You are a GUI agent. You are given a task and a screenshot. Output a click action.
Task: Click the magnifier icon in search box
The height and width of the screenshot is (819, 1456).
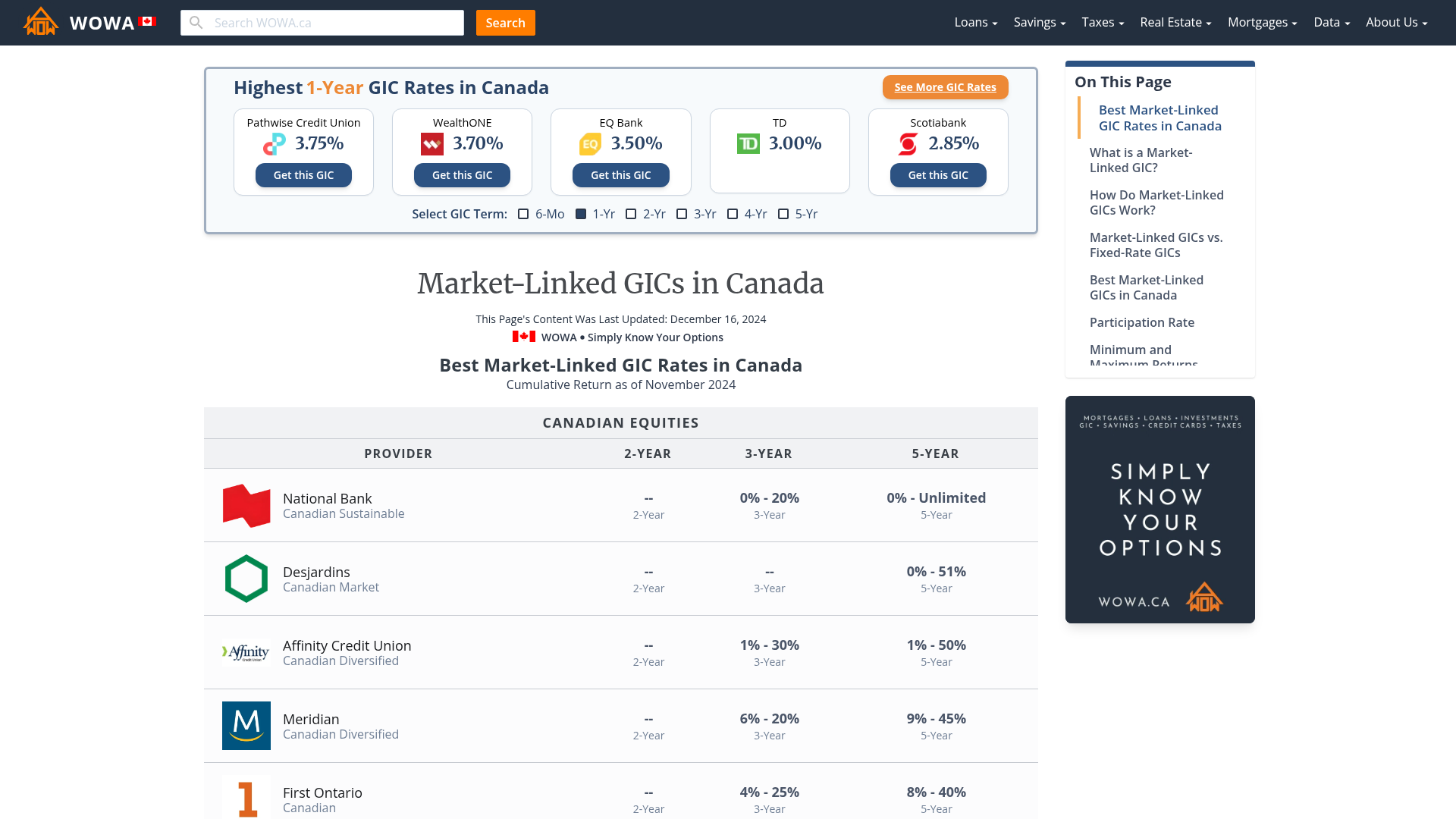pyautogui.click(x=196, y=23)
